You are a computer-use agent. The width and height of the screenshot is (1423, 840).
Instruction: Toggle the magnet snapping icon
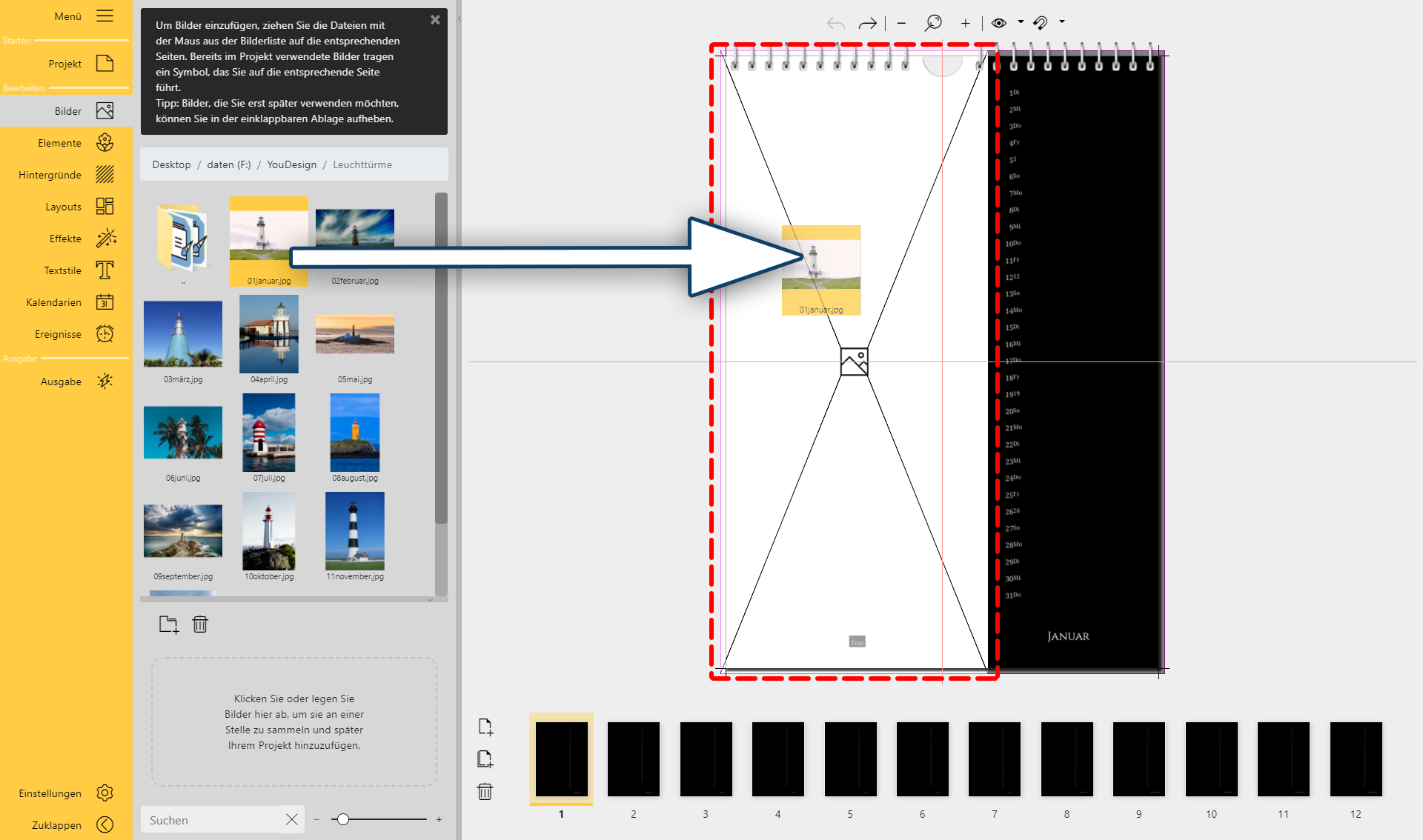click(1041, 23)
